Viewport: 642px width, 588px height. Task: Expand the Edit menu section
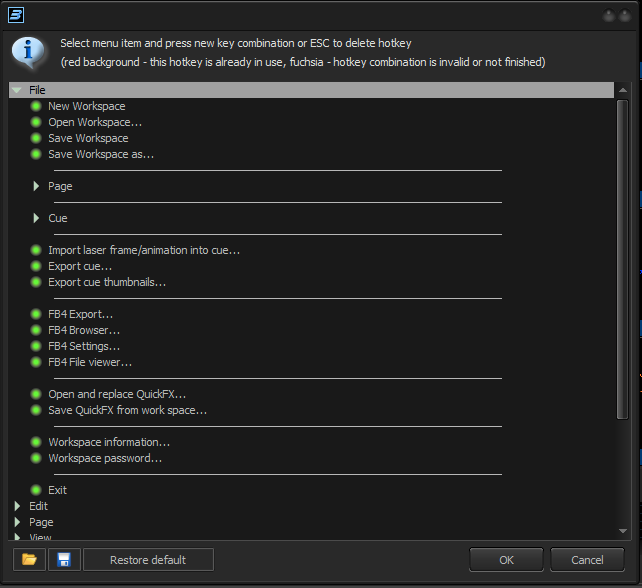[x=17, y=506]
